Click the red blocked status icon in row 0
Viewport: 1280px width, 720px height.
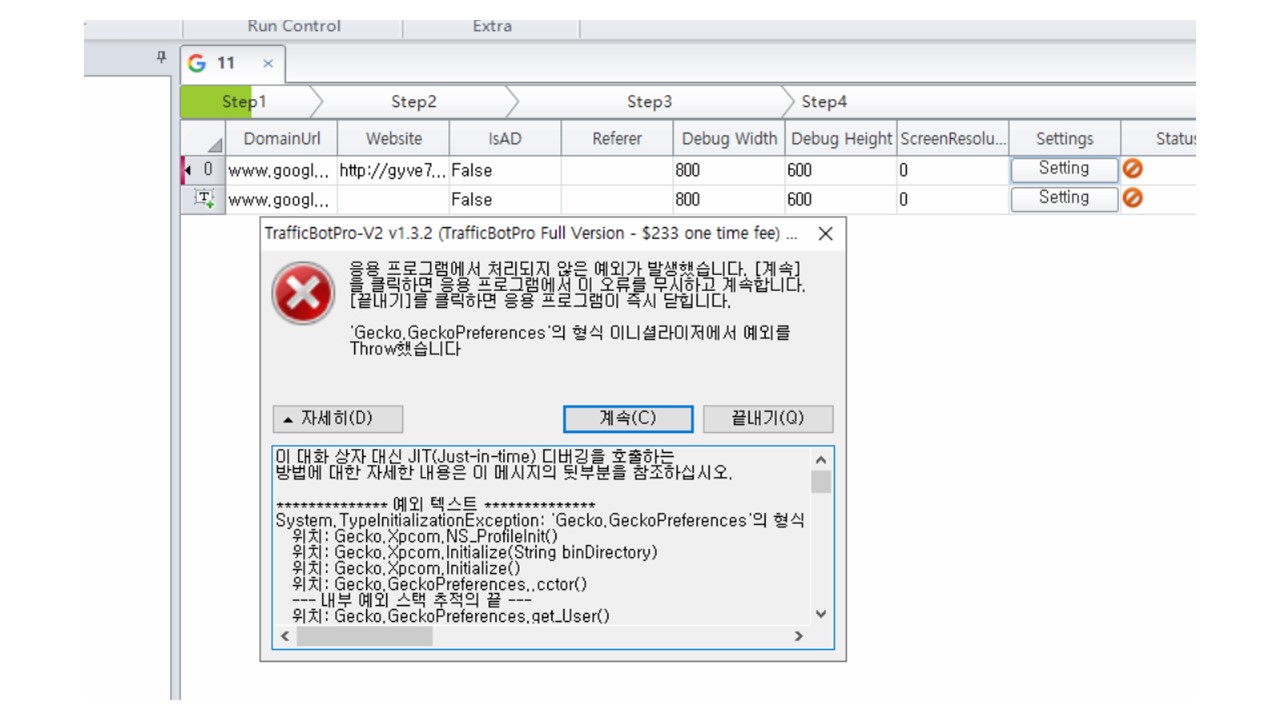(x=1133, y=170)
